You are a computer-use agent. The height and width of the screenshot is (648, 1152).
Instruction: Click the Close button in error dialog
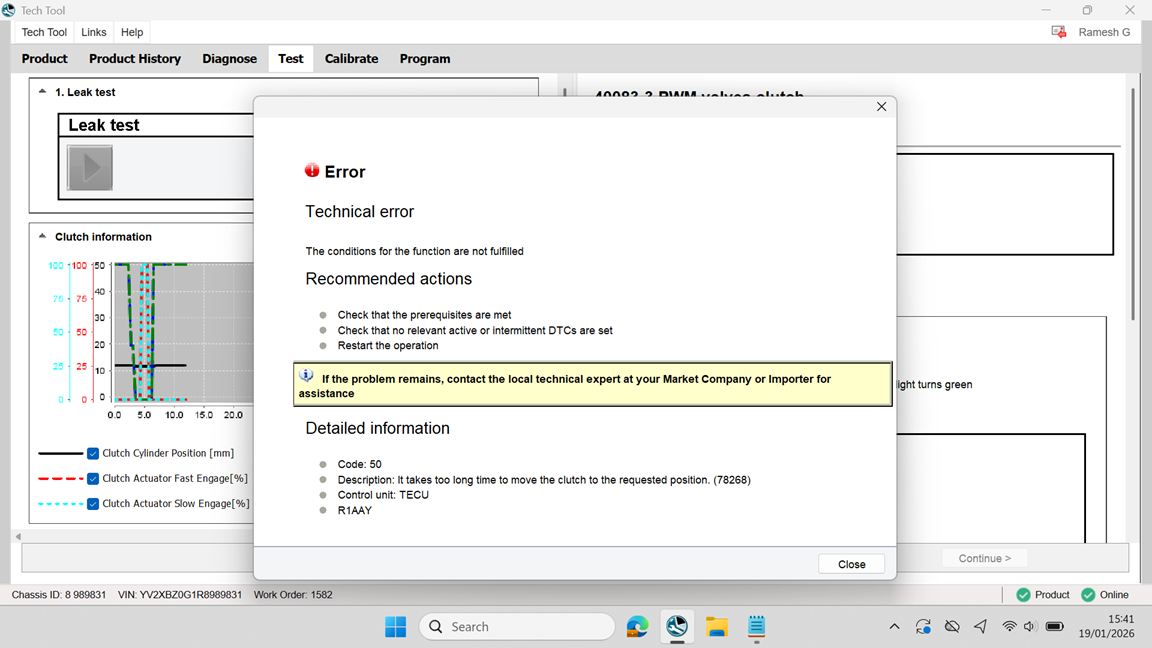(x=852, y=564)
